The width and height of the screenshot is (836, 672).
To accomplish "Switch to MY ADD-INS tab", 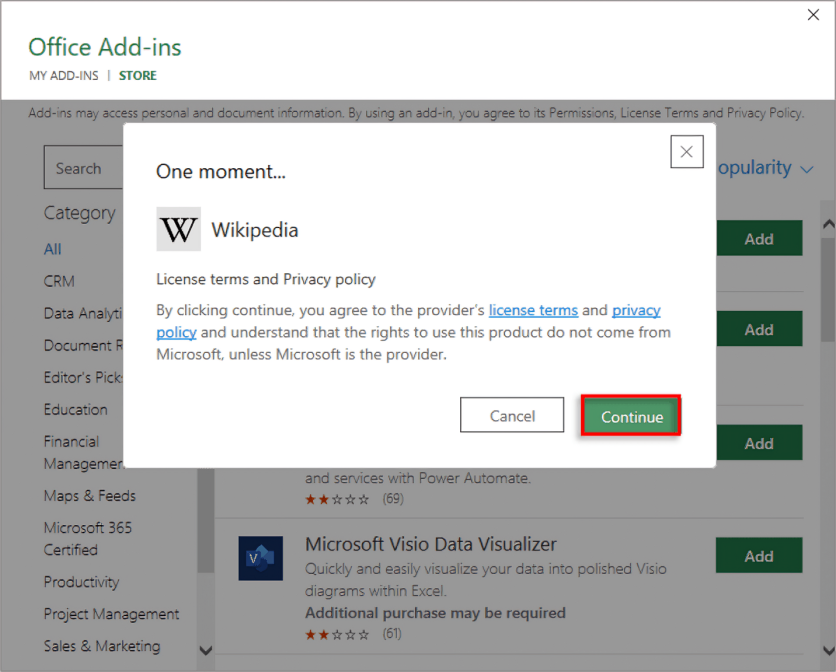I will tap(64, 76).
